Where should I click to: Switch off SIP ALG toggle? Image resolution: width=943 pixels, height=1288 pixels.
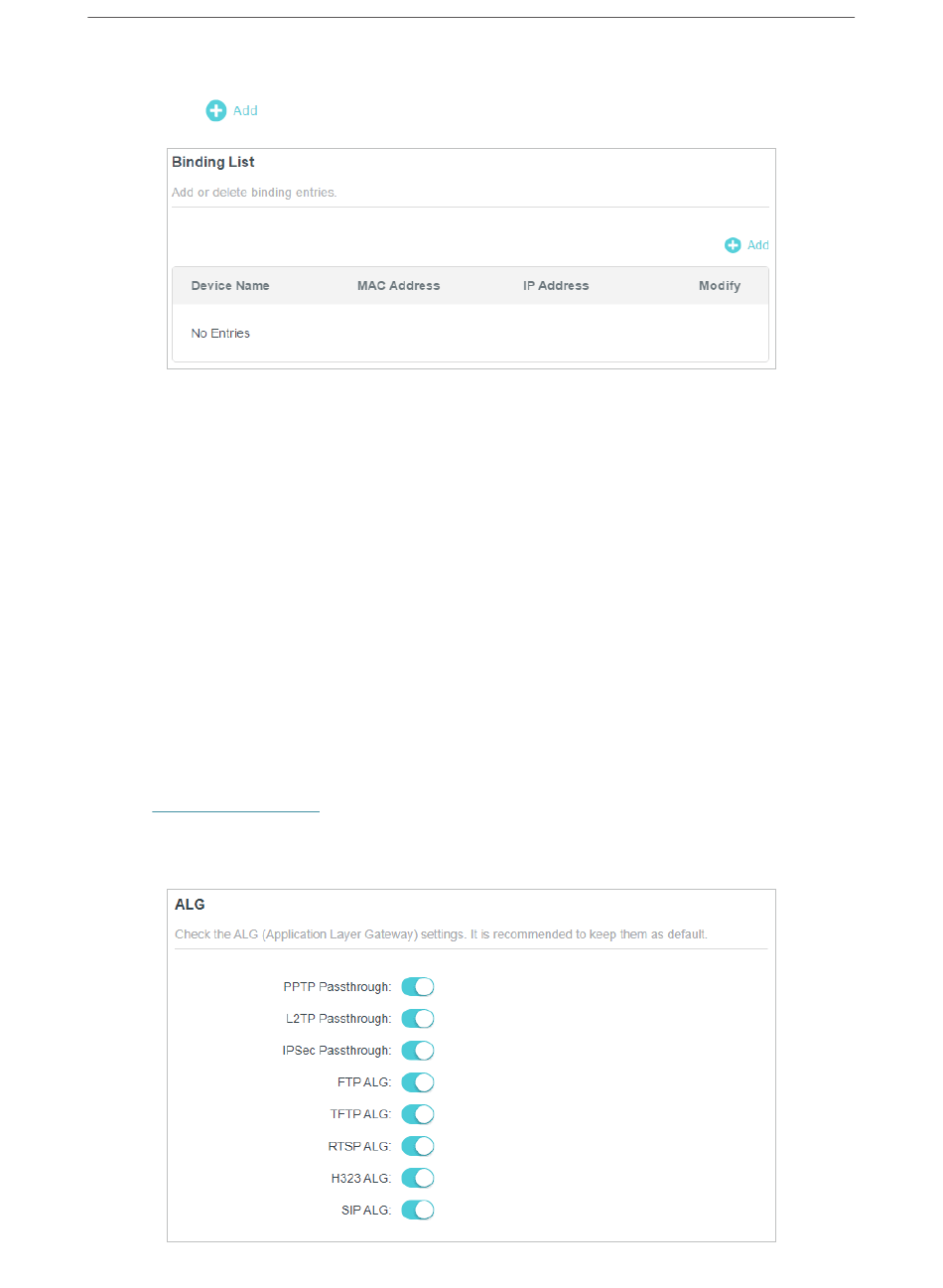418,1210
